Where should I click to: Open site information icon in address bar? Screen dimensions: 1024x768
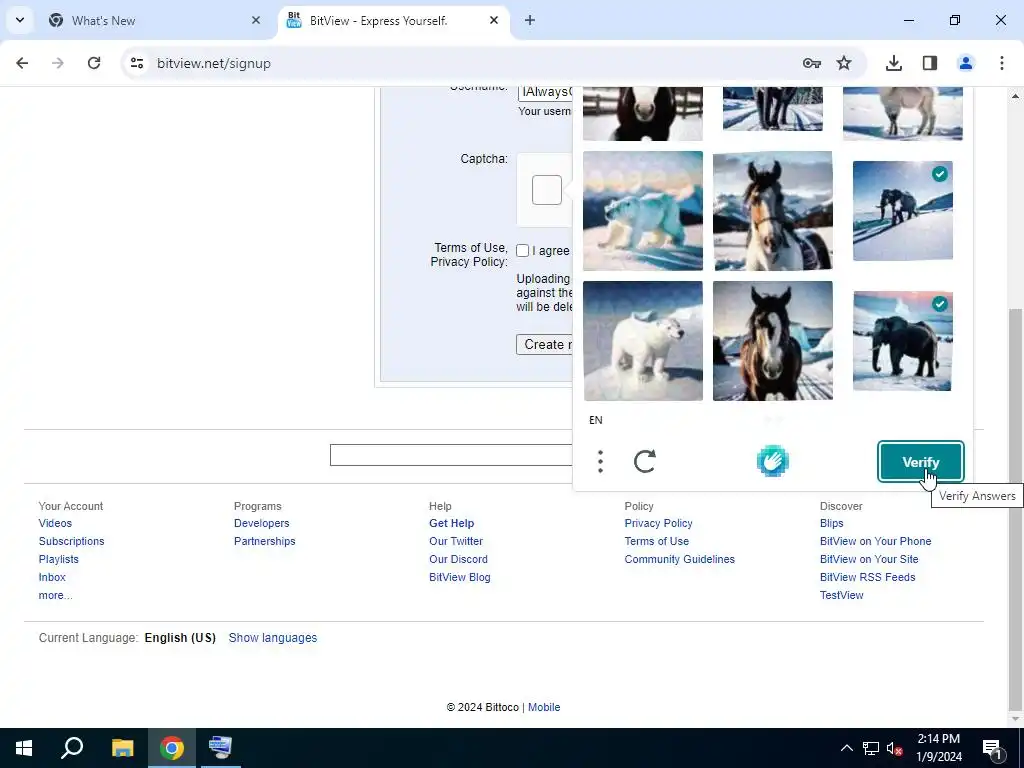(x=137, y=63)
